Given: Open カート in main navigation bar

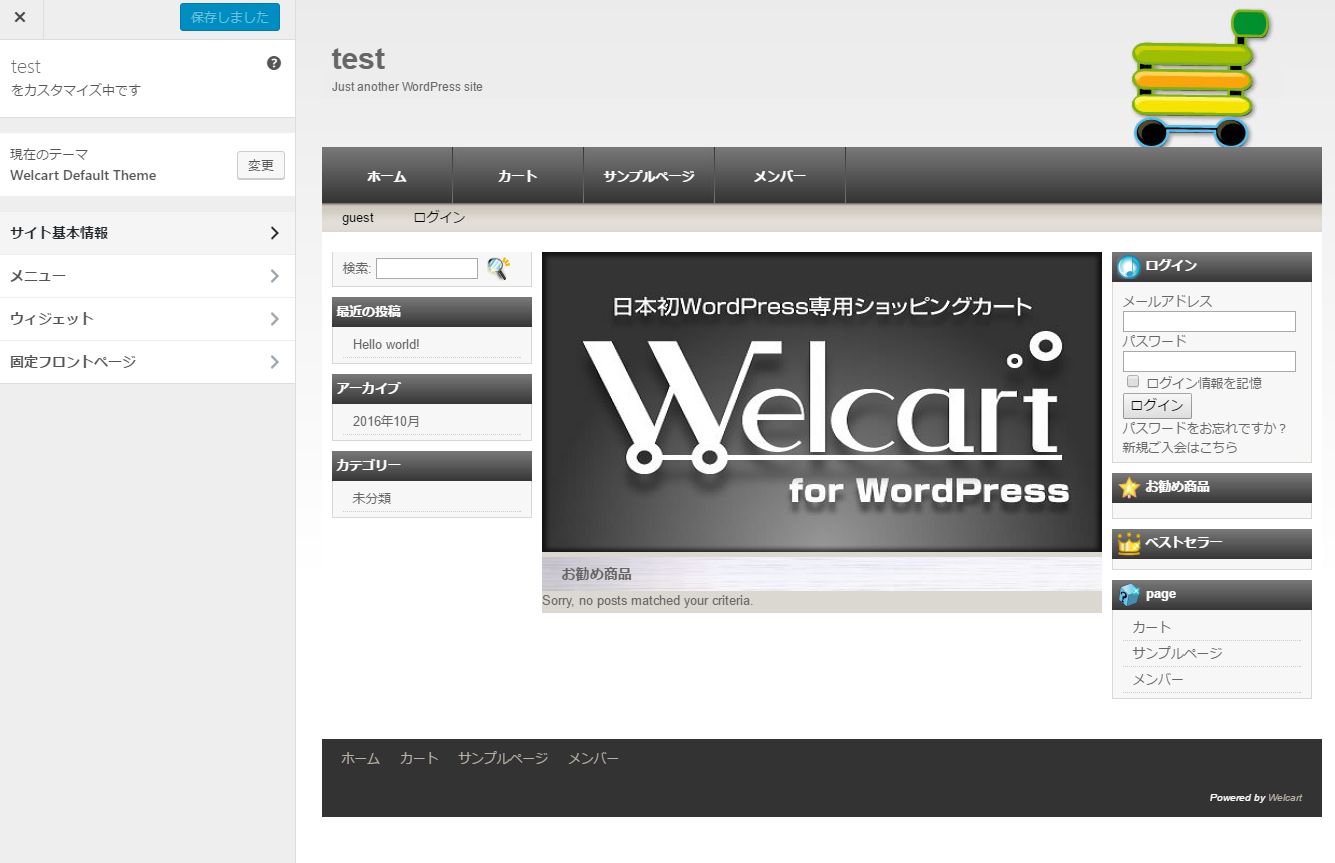Looking at the screenshot, I should point(518,176).
